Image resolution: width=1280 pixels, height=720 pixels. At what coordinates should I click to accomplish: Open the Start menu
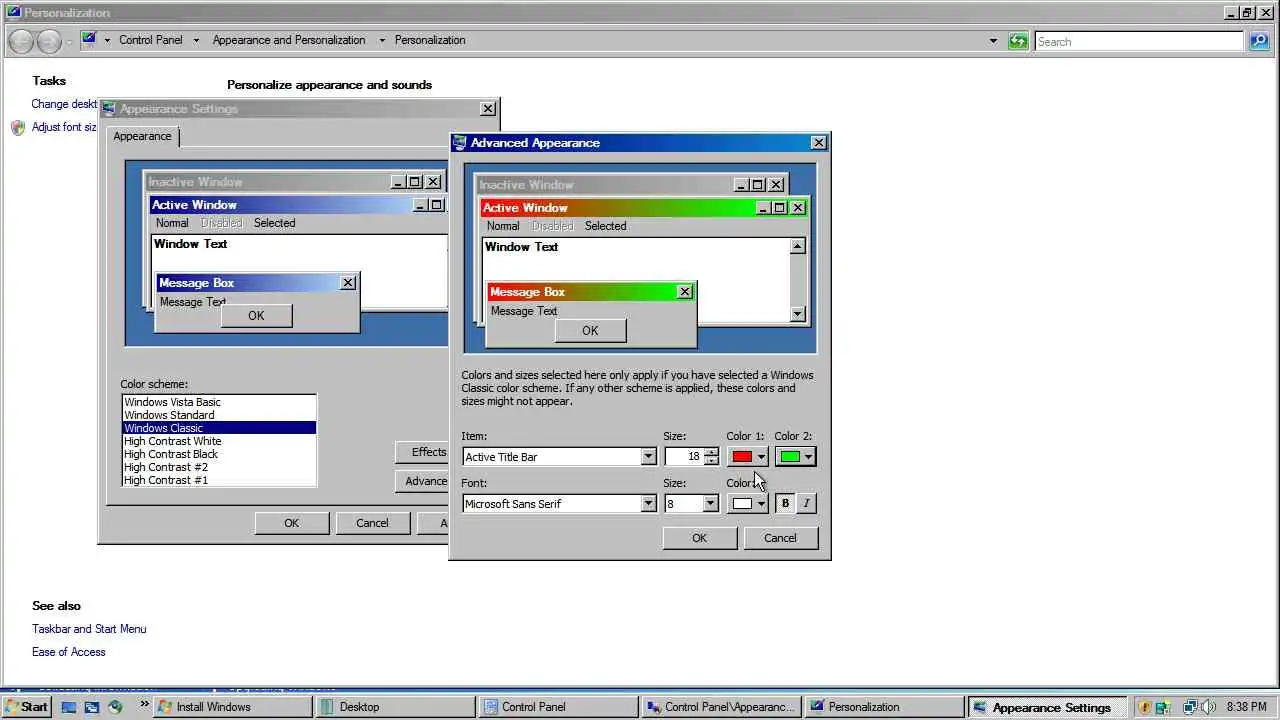(26, 706)
